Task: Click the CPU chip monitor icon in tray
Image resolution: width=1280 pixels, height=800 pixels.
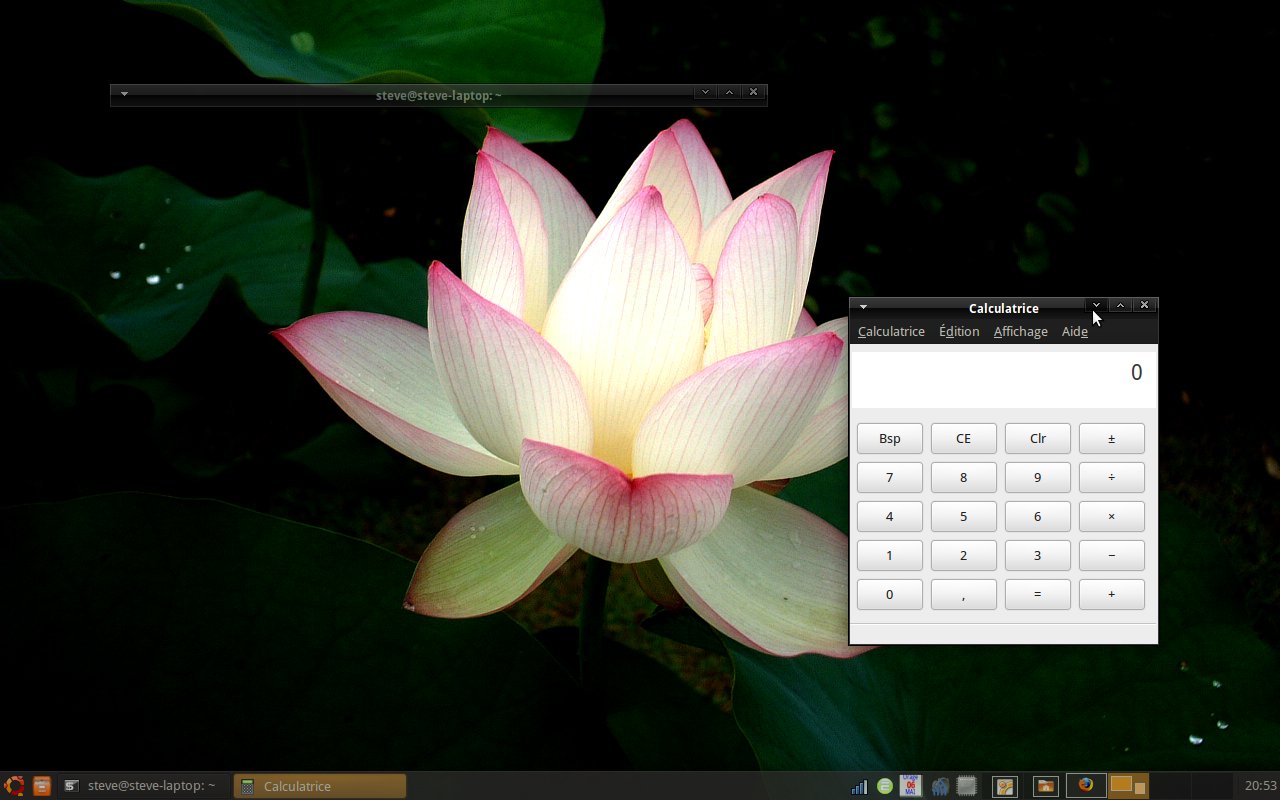Action: [966, 786]
